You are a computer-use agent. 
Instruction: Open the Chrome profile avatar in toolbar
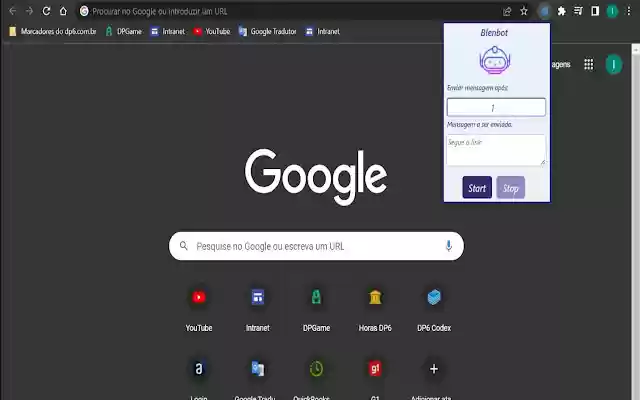coord(612,11)
